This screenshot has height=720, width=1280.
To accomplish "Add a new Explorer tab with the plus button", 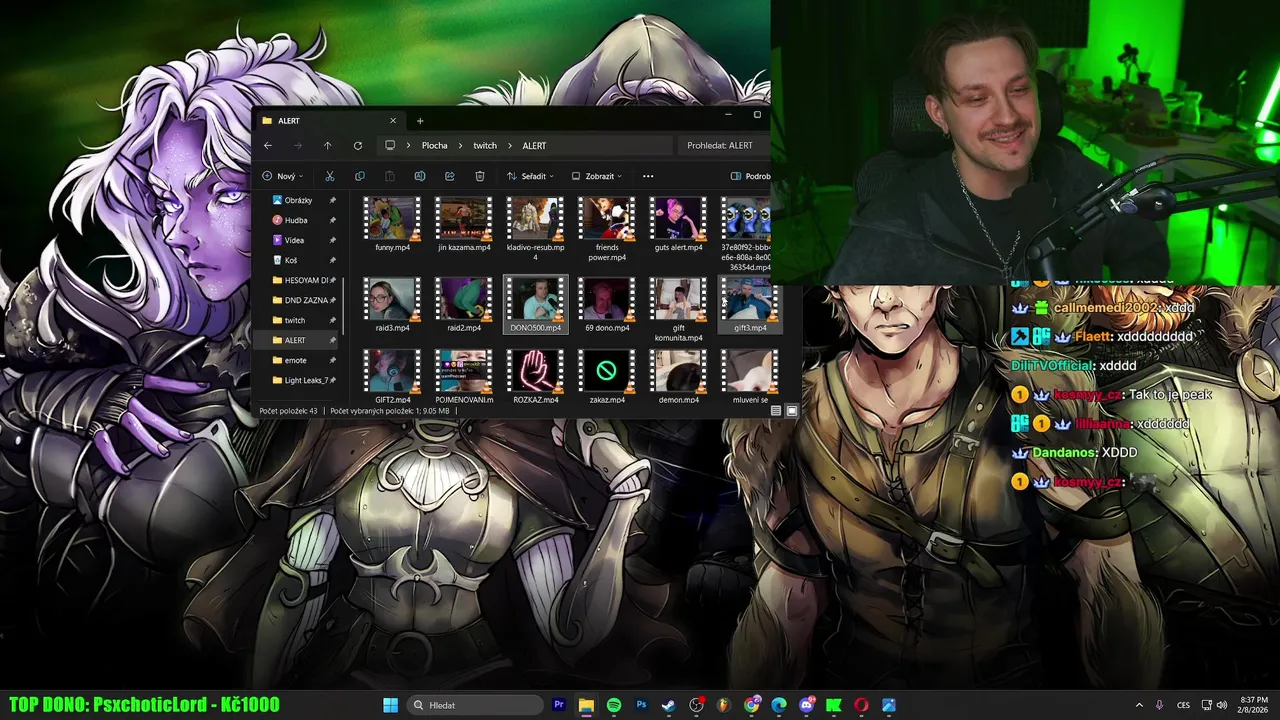I will pyautogui.click(x=420, y=121).
